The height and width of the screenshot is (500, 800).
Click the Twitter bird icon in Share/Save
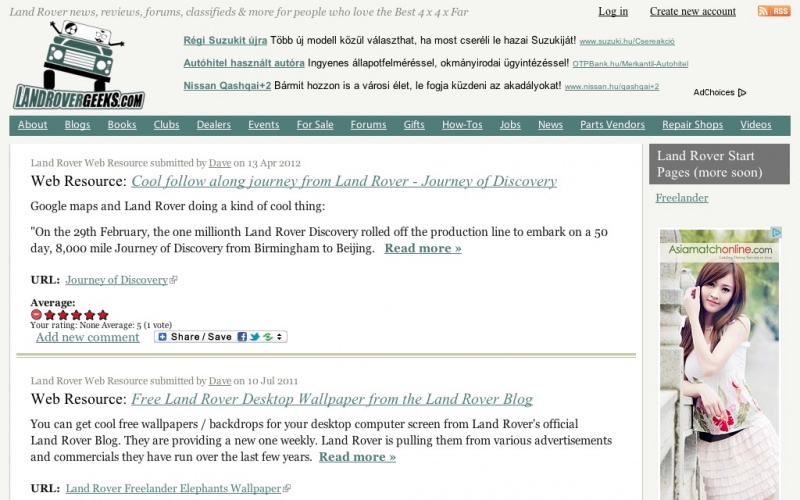(255, 337)
